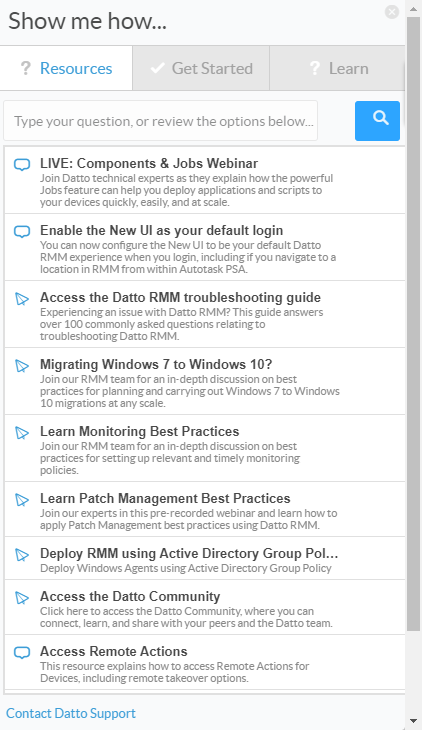Click paper plane icon beside Patch Management
This screenshot has width=422, height=730.
point(22,500)
